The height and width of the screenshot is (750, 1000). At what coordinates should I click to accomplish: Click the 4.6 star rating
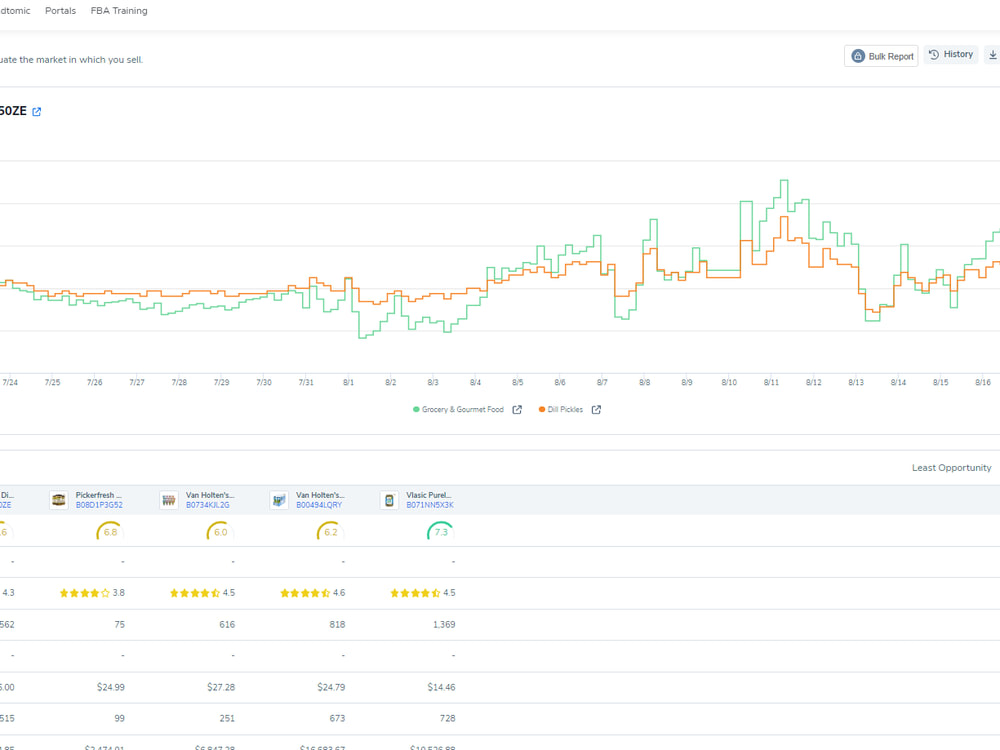312,593
